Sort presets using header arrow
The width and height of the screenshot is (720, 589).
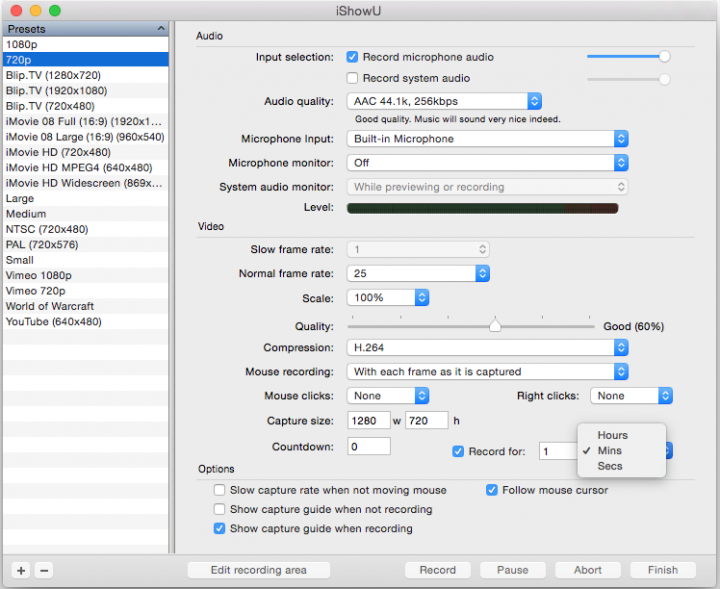[161, 28]
